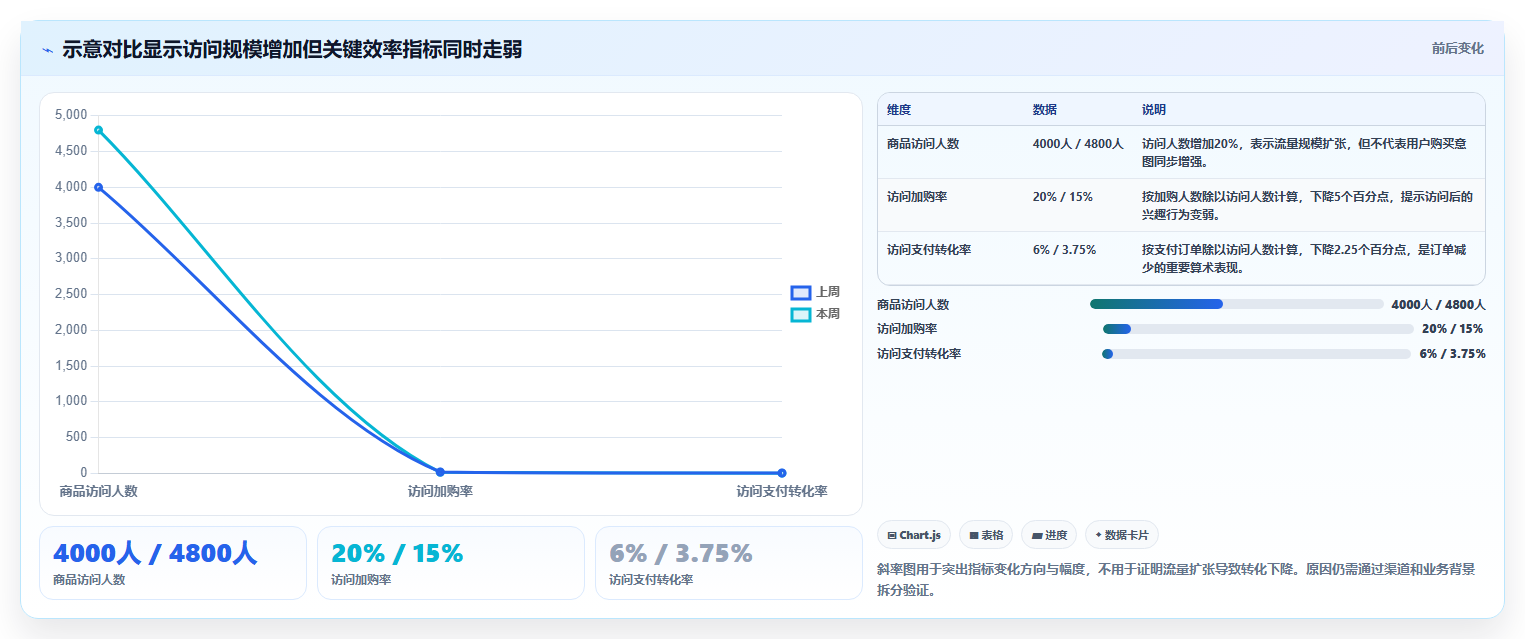Click the 前后变化 tag in the header
Image resolution: width=1525 pixels, height=639 pixels.
[x=1457, y=48]
